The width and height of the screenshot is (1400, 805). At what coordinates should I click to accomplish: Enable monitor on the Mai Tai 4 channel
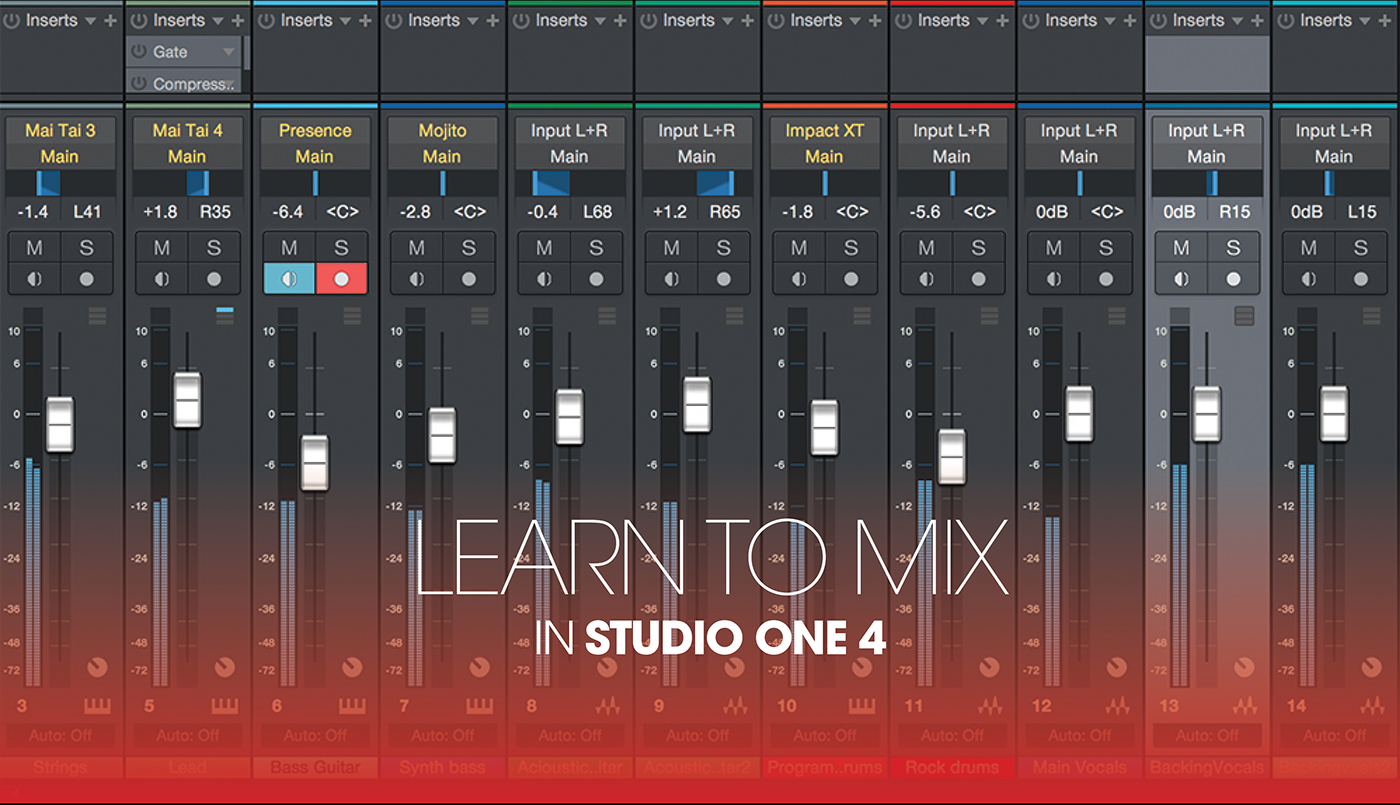coord(162,279)
